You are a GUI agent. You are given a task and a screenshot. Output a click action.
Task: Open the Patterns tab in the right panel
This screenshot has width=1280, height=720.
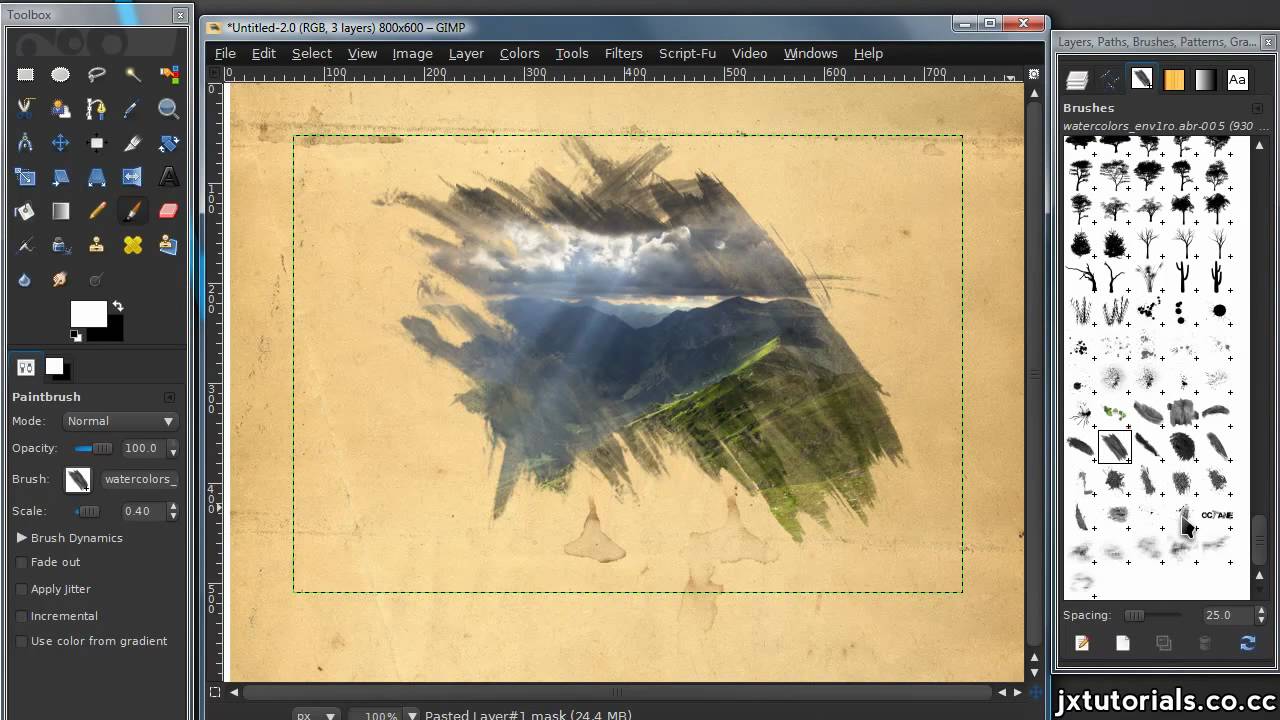1174,79
